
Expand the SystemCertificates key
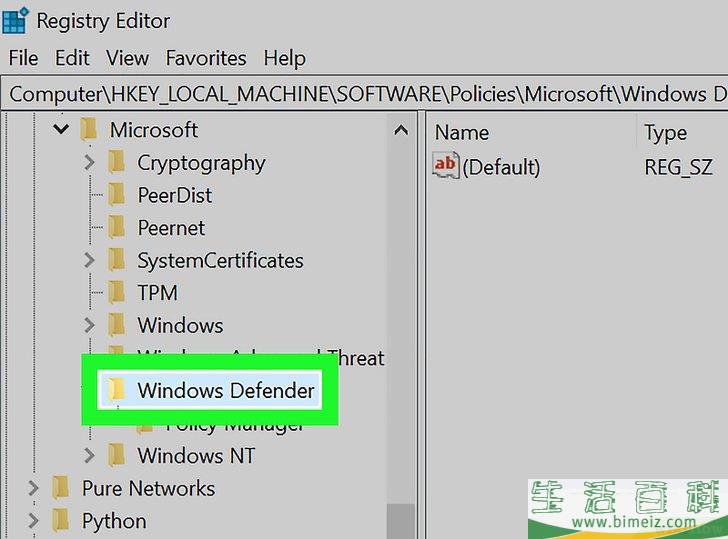pyautogui.click(x=89, y=260)
